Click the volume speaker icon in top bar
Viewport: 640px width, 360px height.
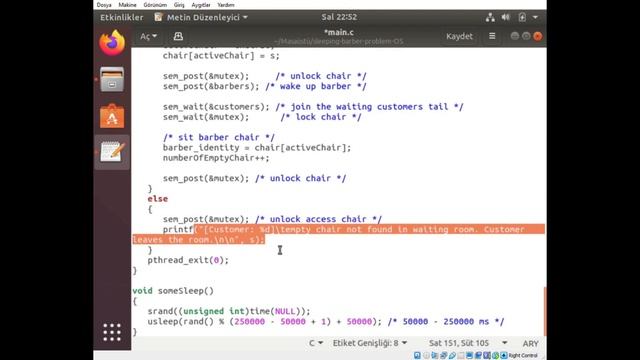506,17
